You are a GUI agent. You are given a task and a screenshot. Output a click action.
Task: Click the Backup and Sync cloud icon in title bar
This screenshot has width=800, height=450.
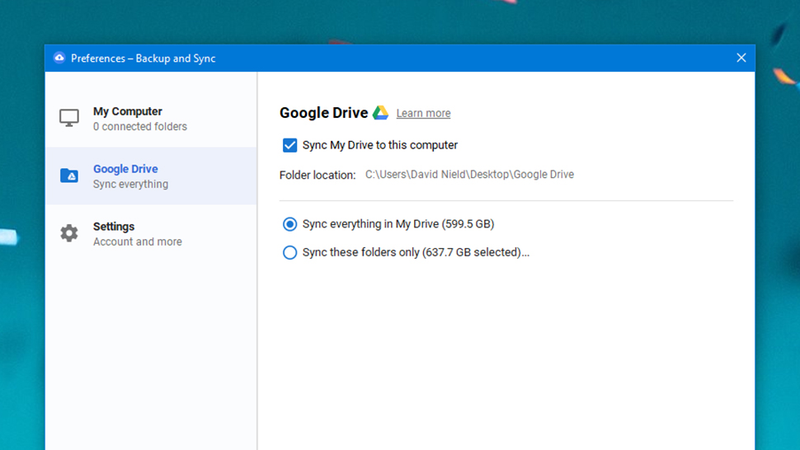59,58
